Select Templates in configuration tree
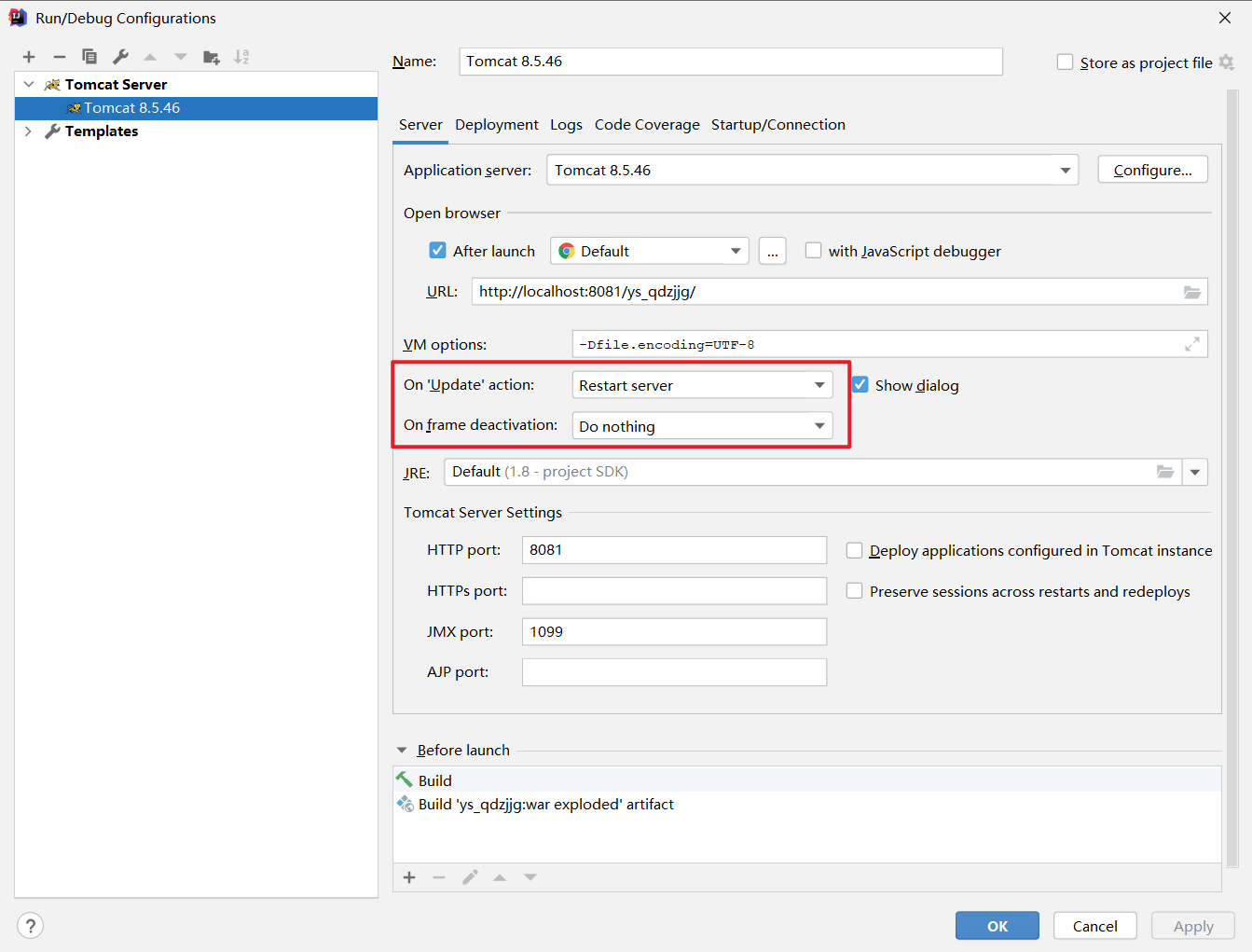 click(x=102, y=131)
